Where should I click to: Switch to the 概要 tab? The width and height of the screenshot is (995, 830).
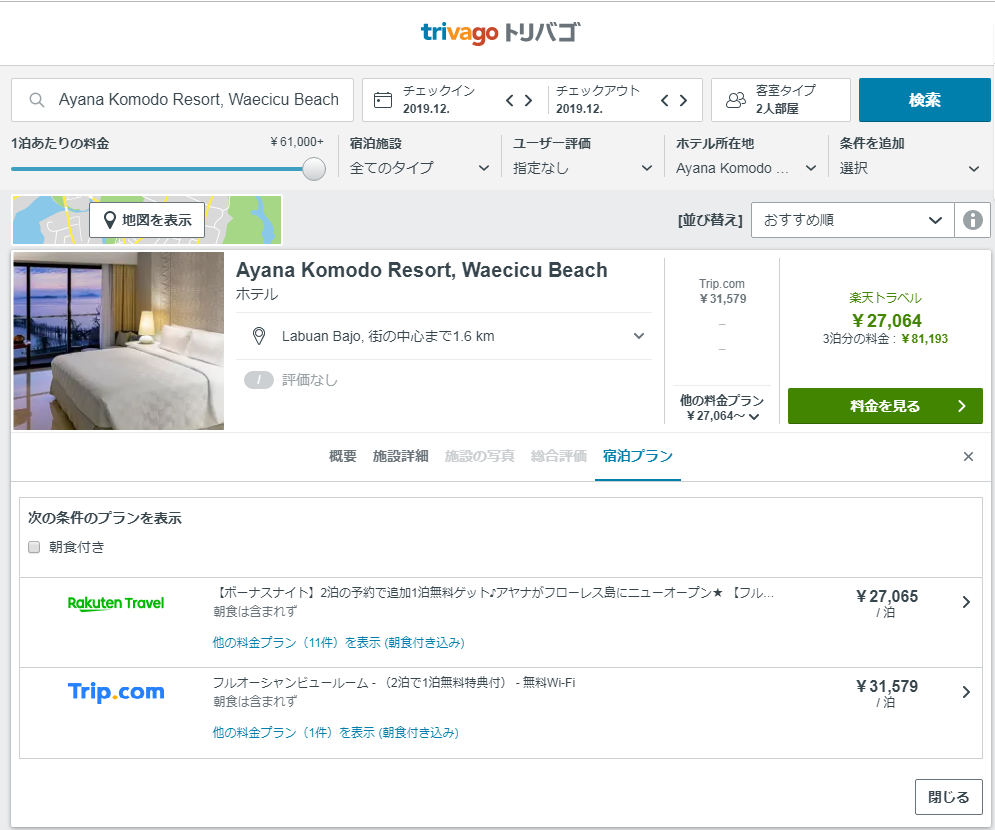coord(343,456)
